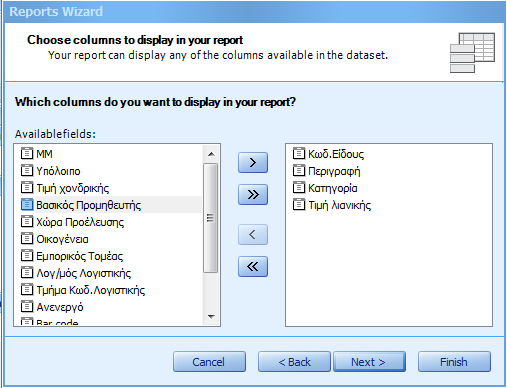Click the field icon beside Χώρα Προέλευσης

pyautogui.click(x=27, y=222)
